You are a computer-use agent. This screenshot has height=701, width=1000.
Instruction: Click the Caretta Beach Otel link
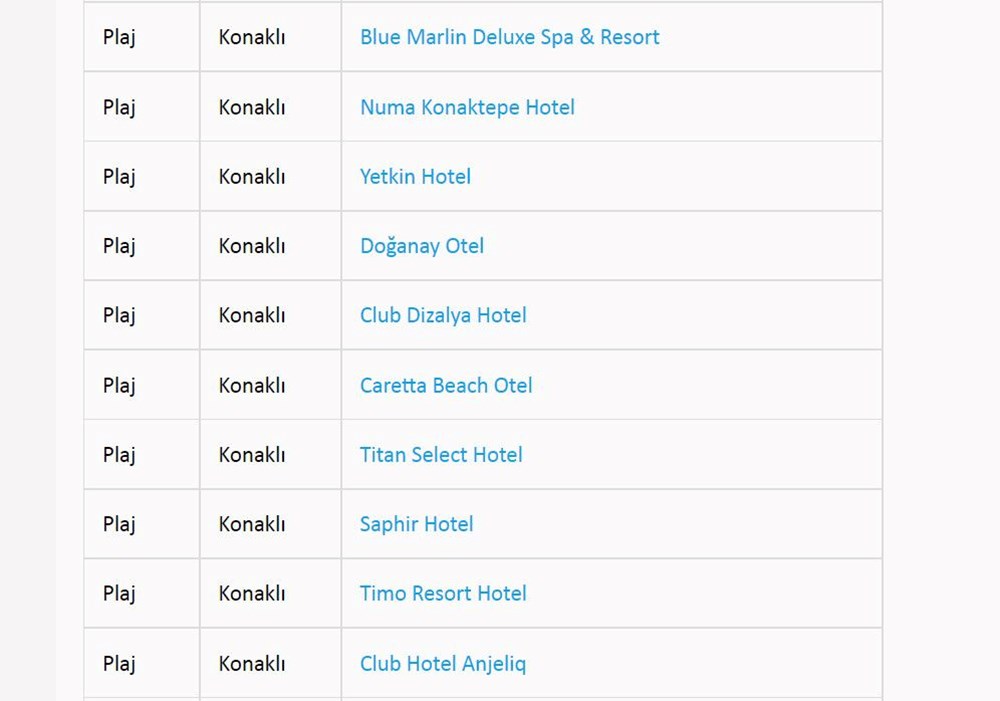coord(446,385)
